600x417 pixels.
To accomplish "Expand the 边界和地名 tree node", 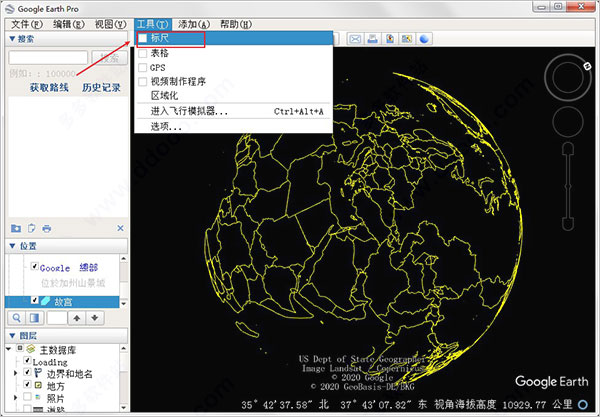I will [15, 373].
